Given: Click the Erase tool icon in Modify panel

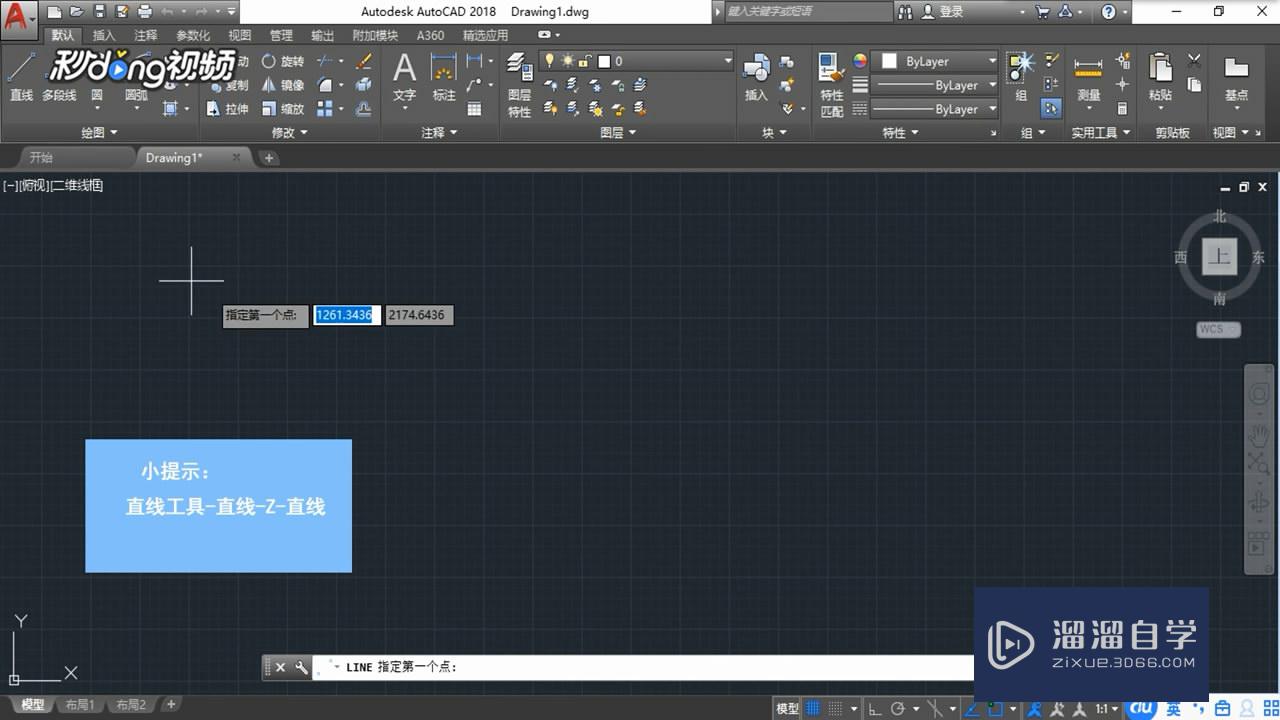Looking at the screenshot, I should coord(364,61).
